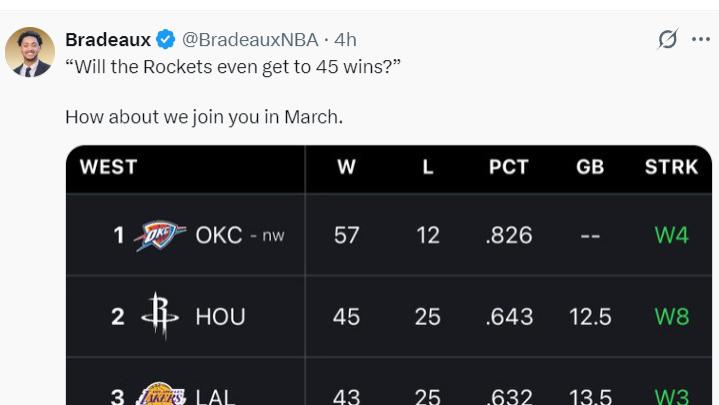Click the Lakers team logo

point(161,394)
